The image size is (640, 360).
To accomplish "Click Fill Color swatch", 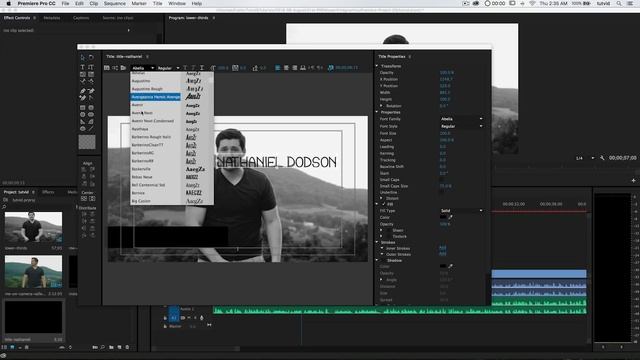I will [x=443, y=217].
